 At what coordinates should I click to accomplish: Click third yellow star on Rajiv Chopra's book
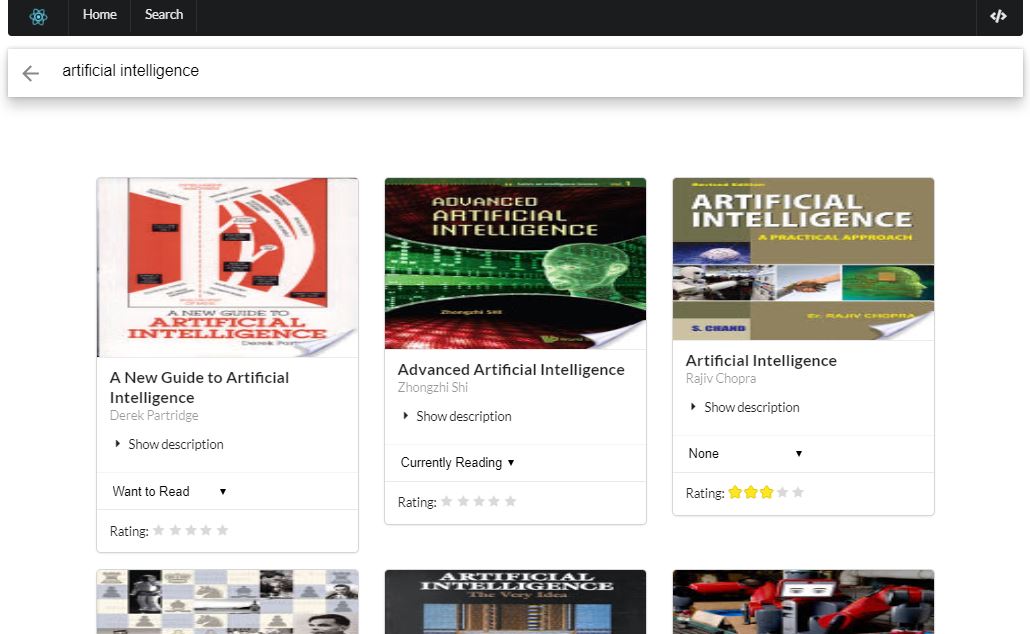click(x=767, y=492)
